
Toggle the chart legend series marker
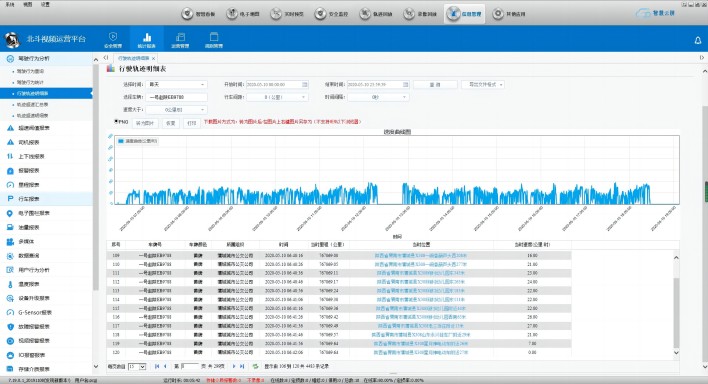pyautogui.click(x=121, y=141)
